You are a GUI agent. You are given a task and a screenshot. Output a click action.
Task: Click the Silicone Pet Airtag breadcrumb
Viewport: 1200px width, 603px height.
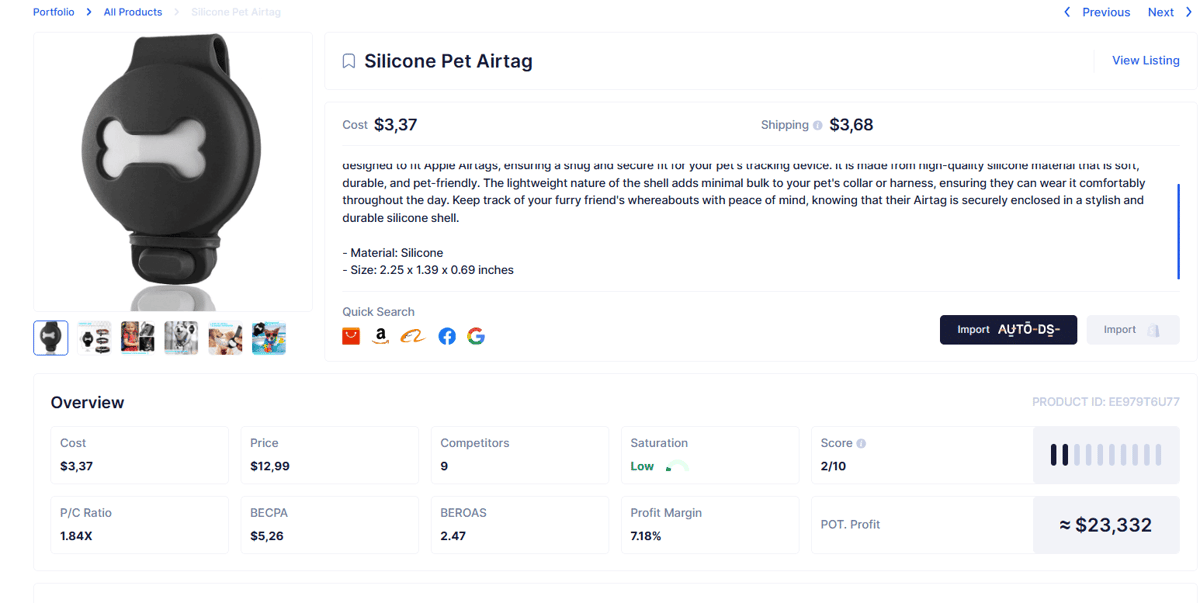(236, 12)
